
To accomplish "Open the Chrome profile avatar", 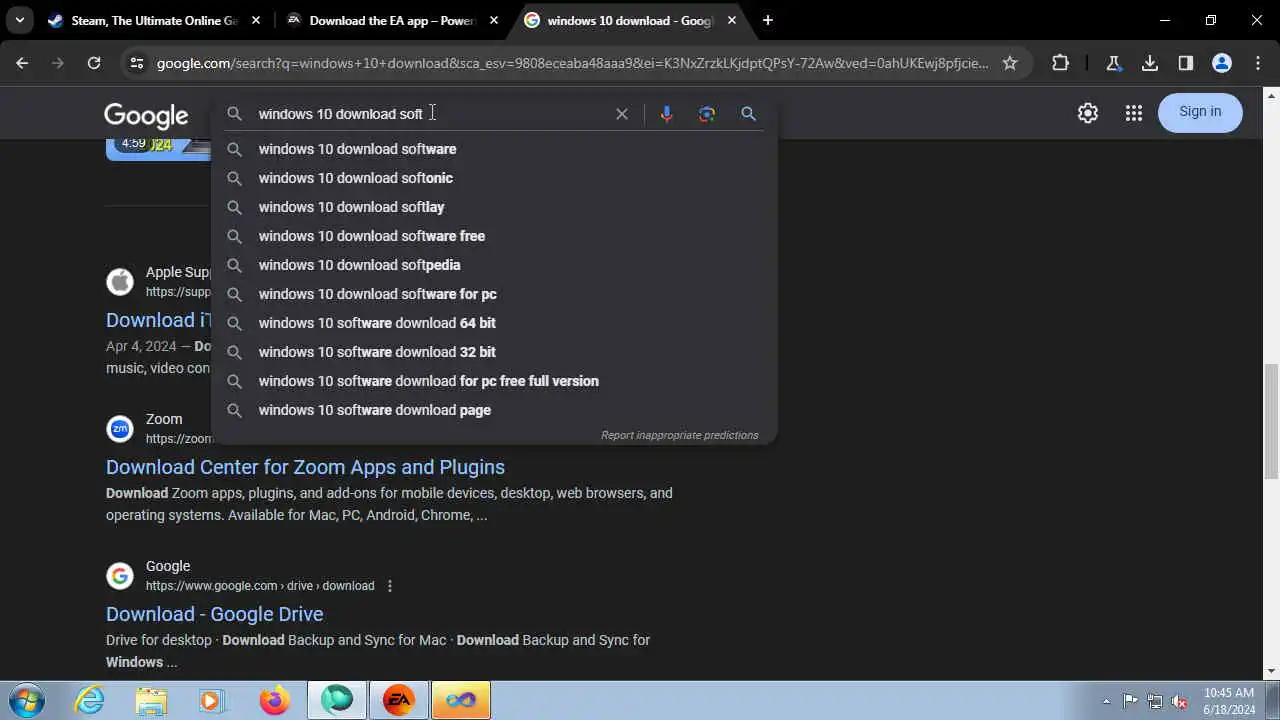I will tap(1222, 63).
